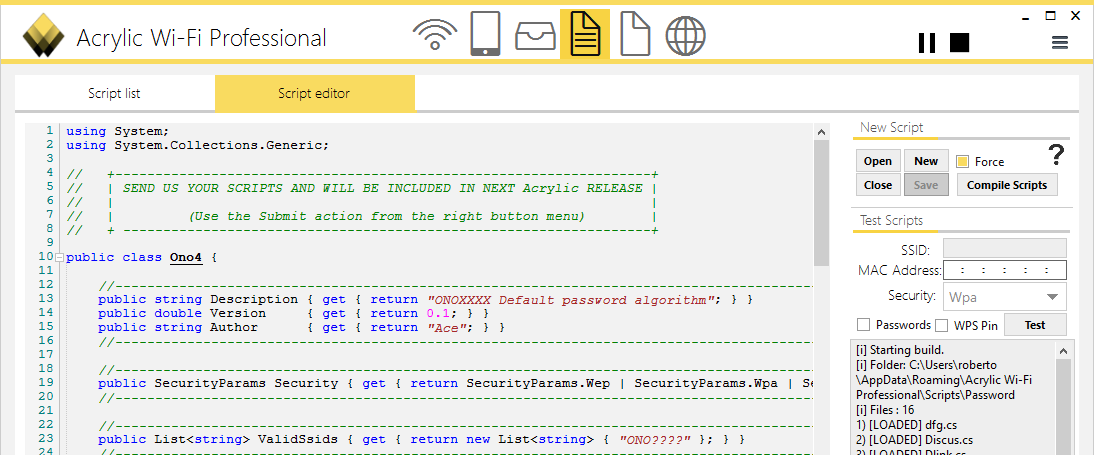
Task: Click the Test button
Action: point(1035,325)
